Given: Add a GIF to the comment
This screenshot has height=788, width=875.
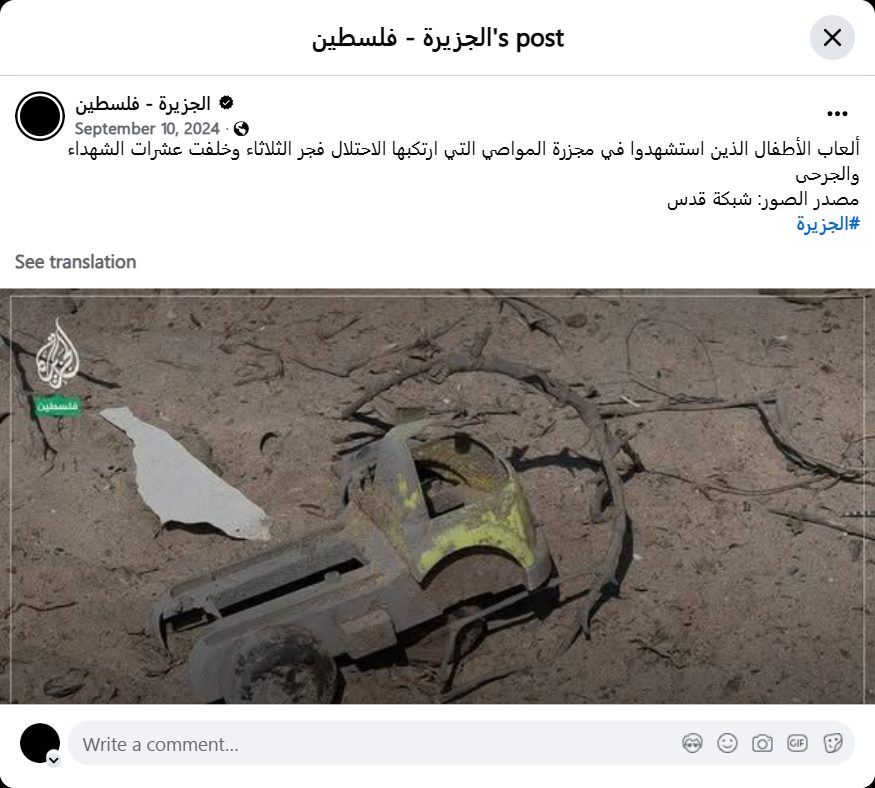Looking at the screenshot, I should tap(797, 743).
